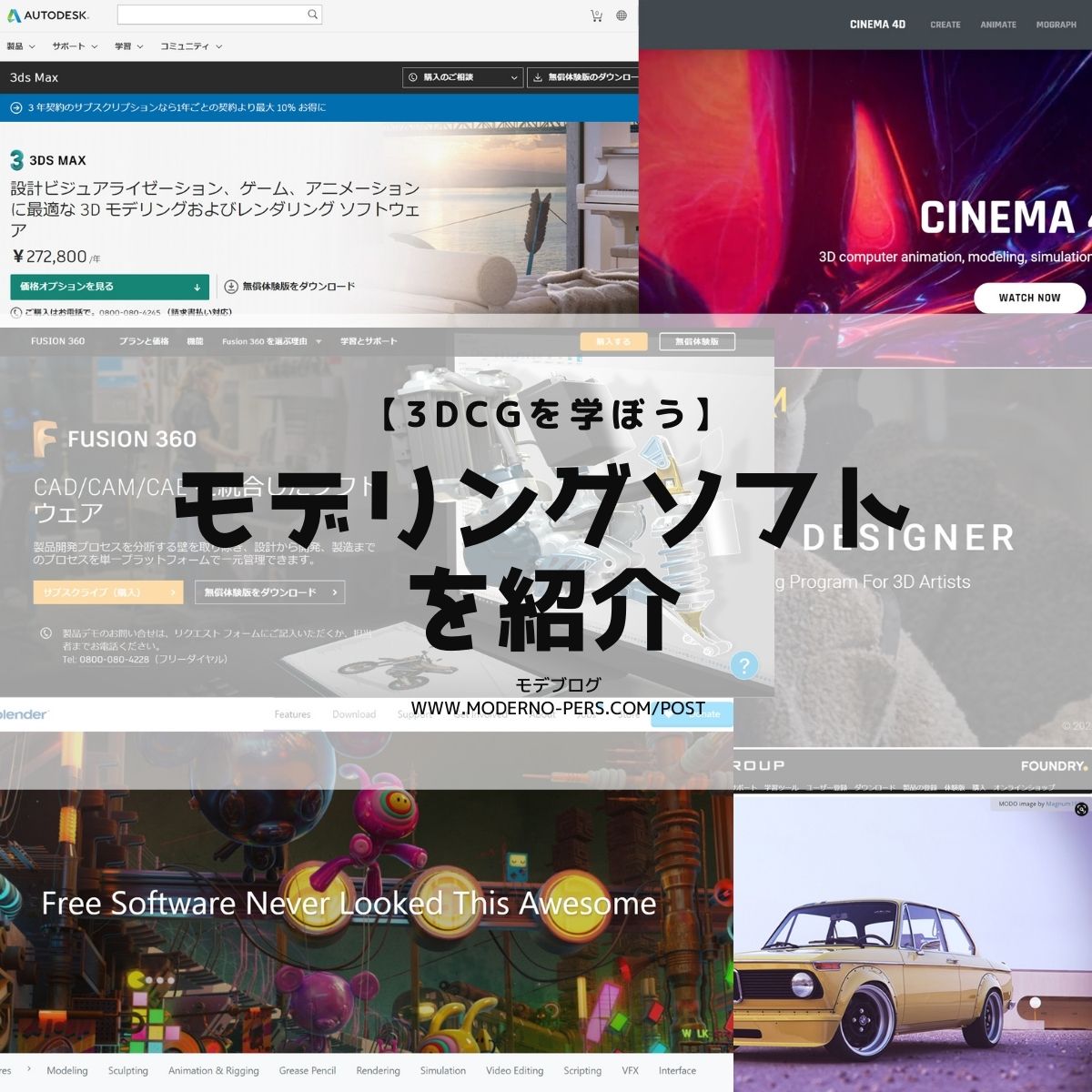This screenshot has width=1092, height=1092.
Task: Click the VFX link on Blender
Action: click(630, 1071)
